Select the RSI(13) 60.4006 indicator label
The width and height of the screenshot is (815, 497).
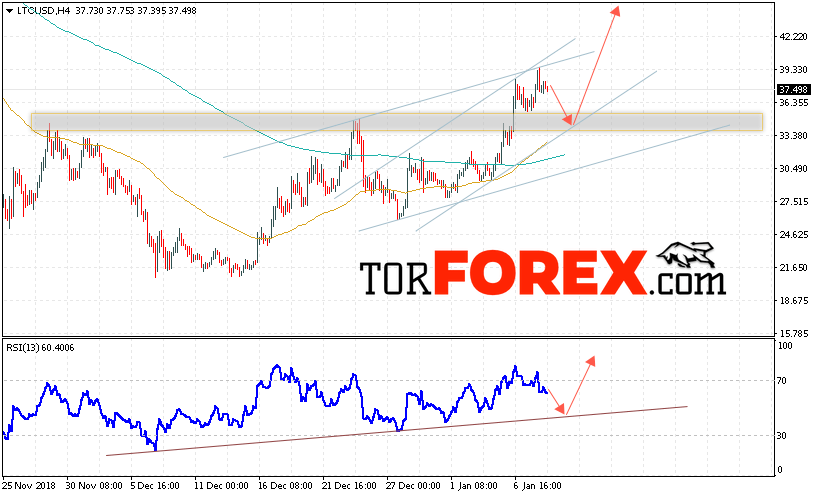point(40,348)
